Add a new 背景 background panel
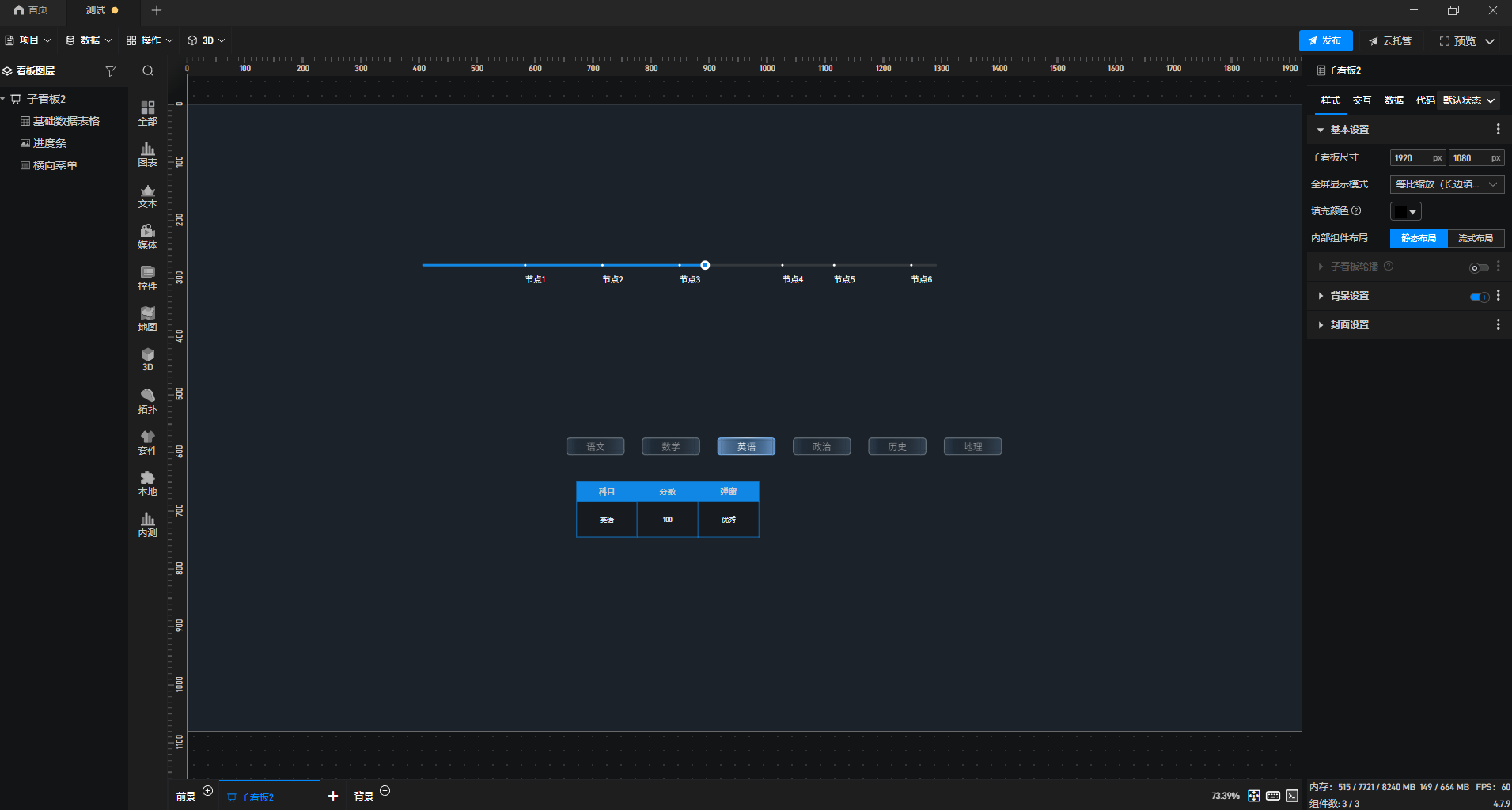The image size is (1512, 810). 385,791
